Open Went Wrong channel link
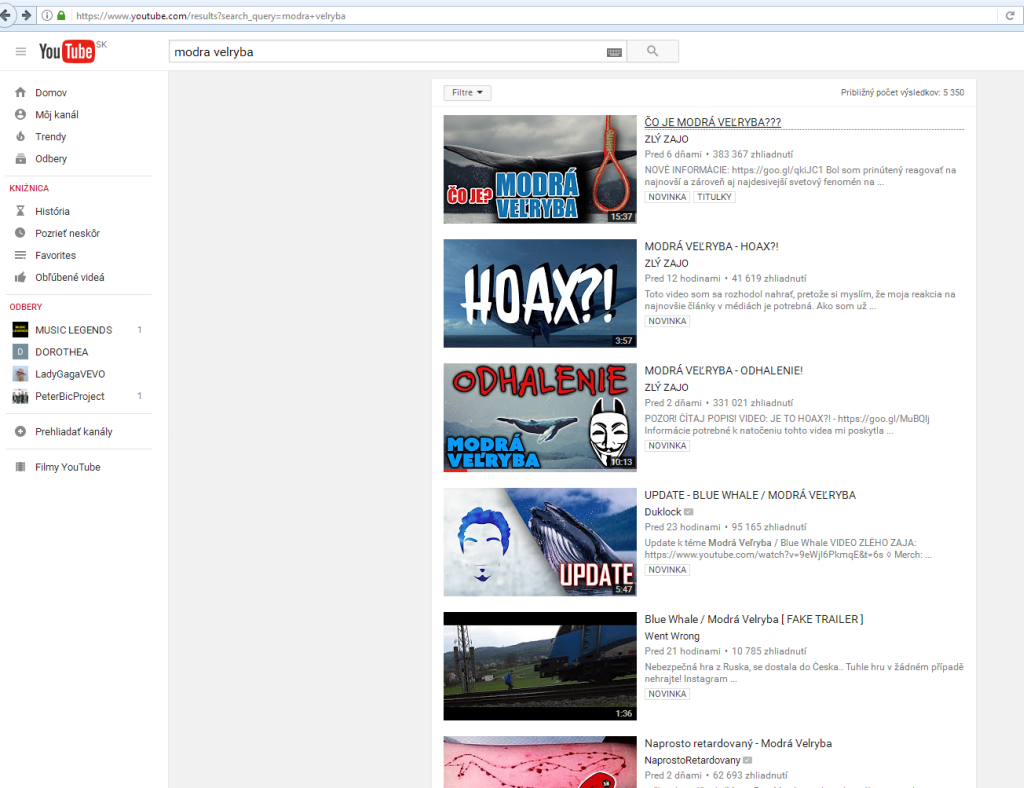The image size is (1024, 788). click(672, 636)
